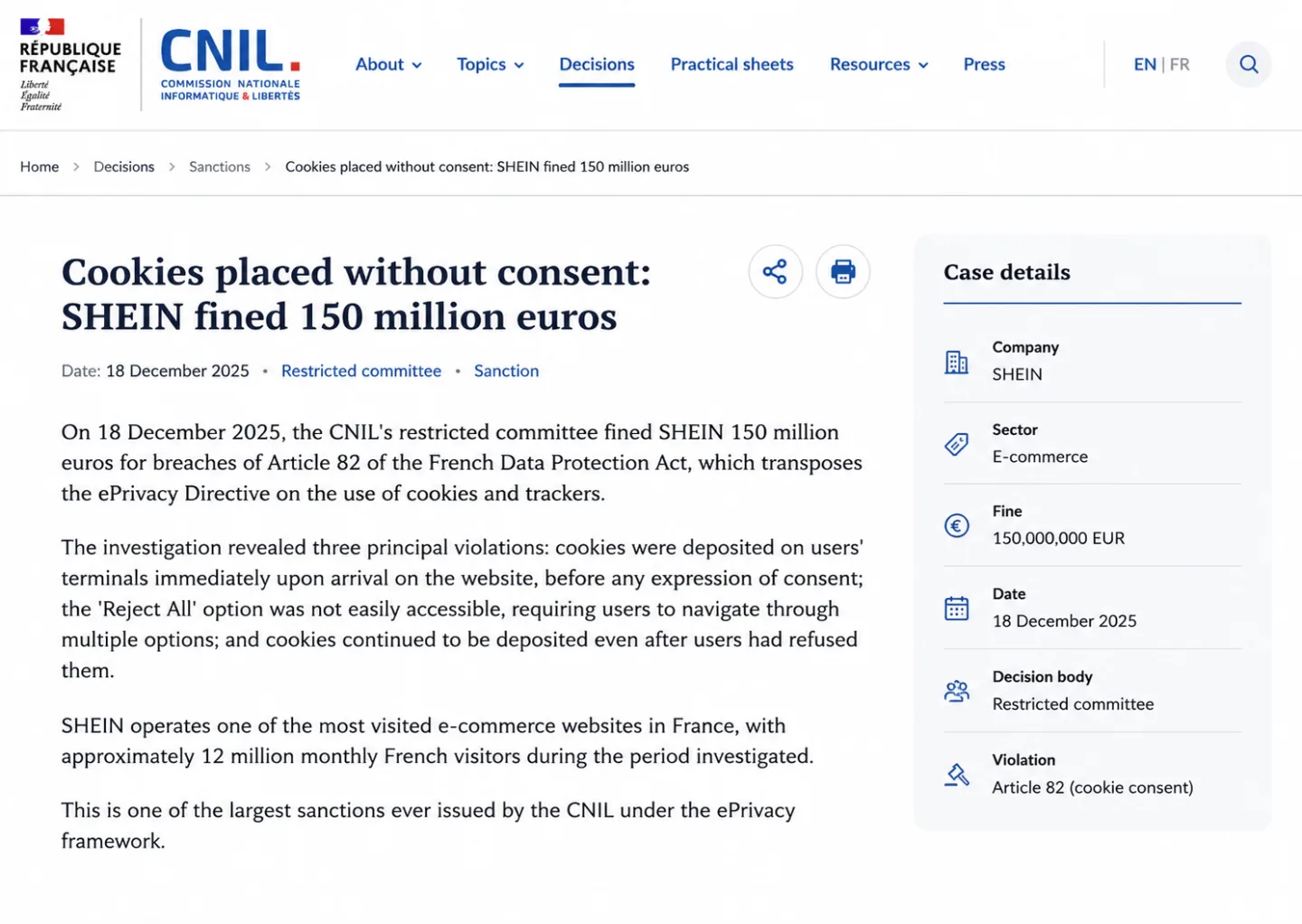
Task: Click the Fine euro icon
Action: (x=957, y=525)
